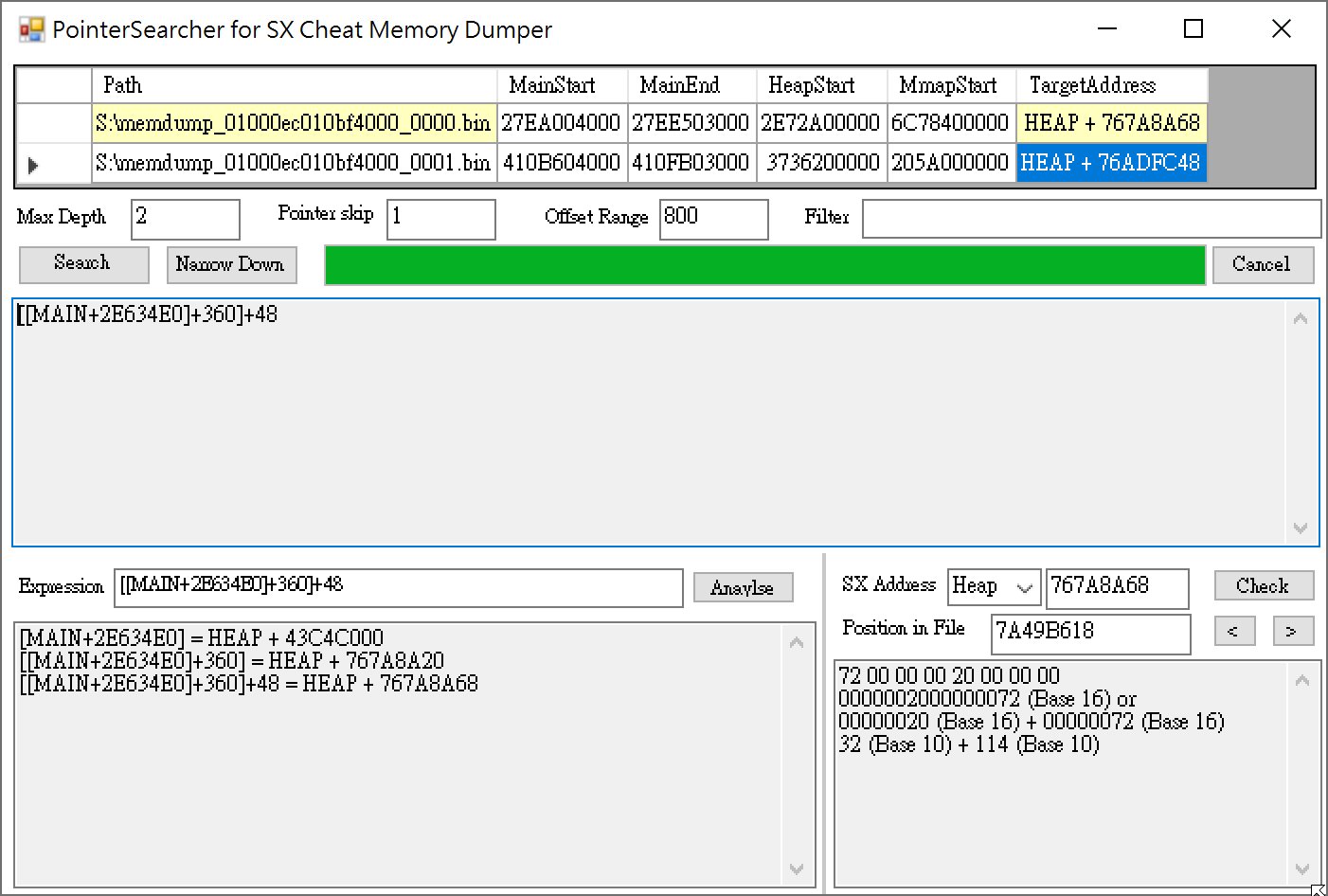Click the Check button
Viewport: 1328px width, 896px height.
[x=1264, y=585]
